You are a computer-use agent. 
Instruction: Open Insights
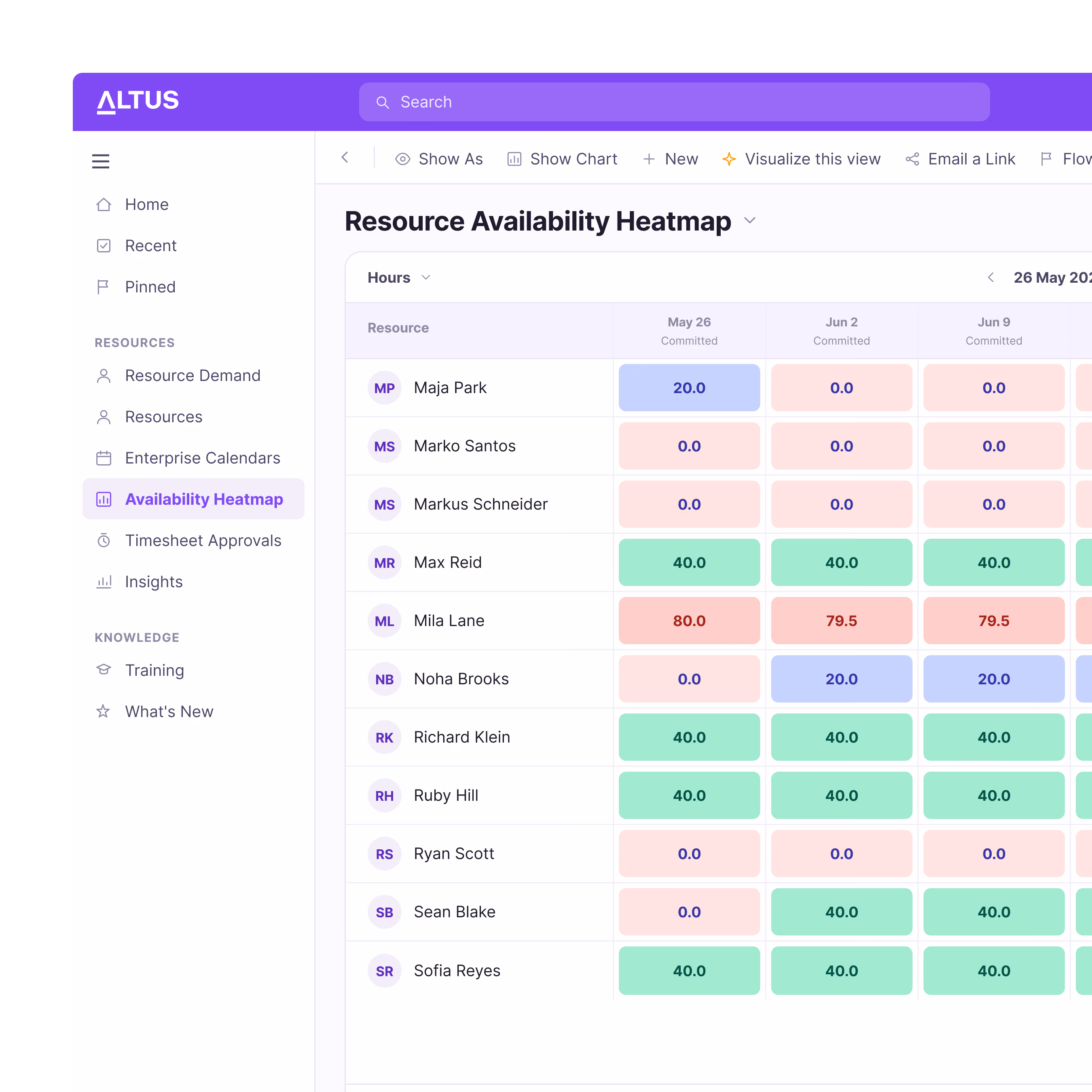pos(154,582)
